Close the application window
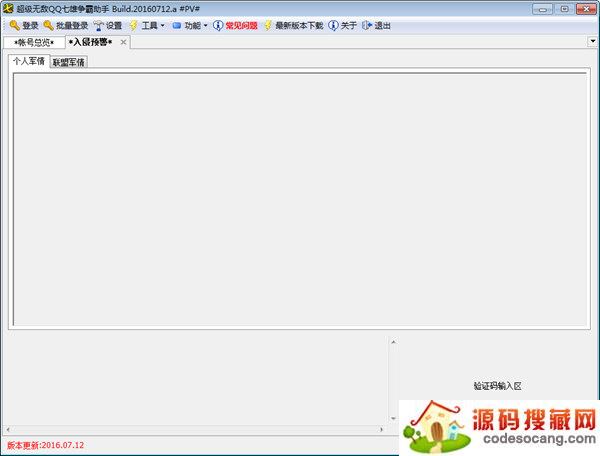600x456 pixels. click(586, 9)
